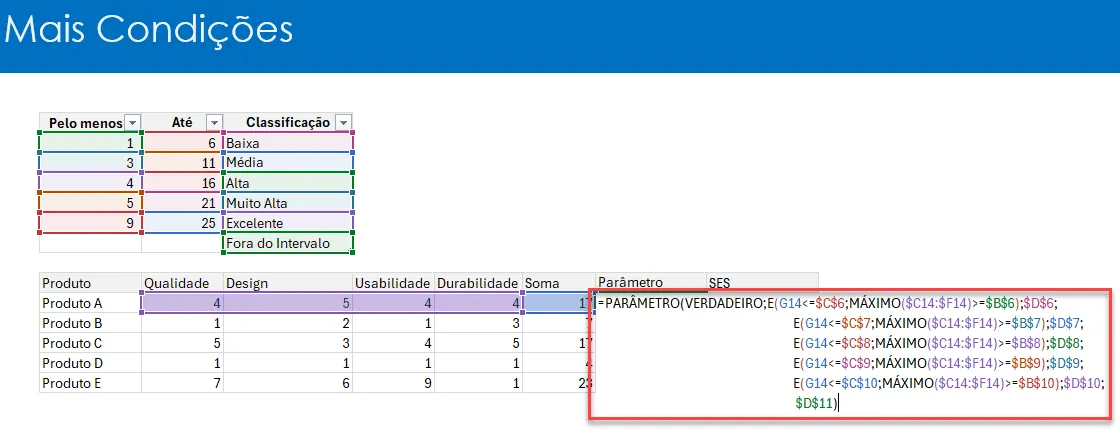The height and width of the screenshot is (433, 1120).
Task: Select the Soma column header
Action: pyautogui.click(x=559, y=283)
